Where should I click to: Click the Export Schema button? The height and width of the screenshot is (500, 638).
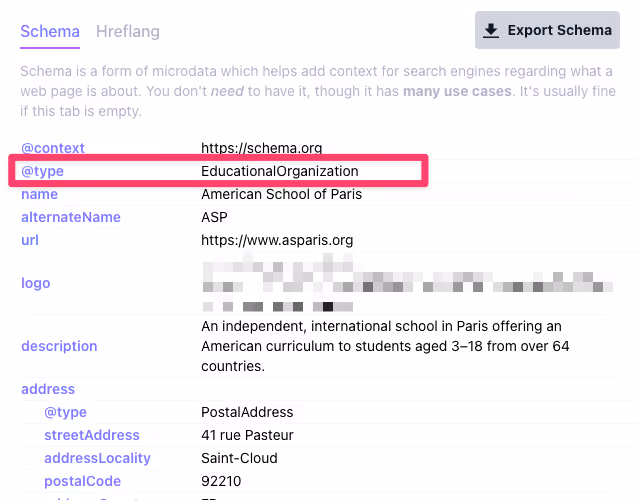point(547,30)
